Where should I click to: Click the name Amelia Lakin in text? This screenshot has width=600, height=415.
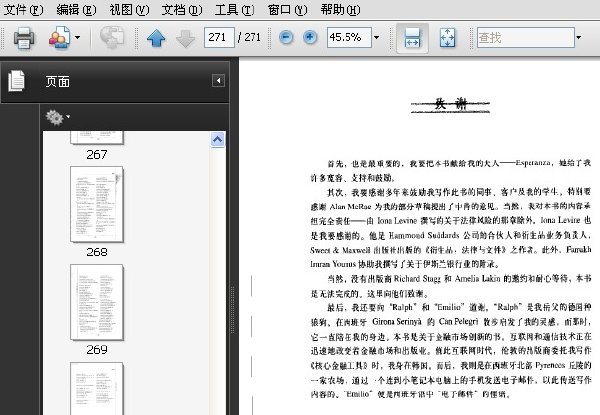[x=478, y=279]
